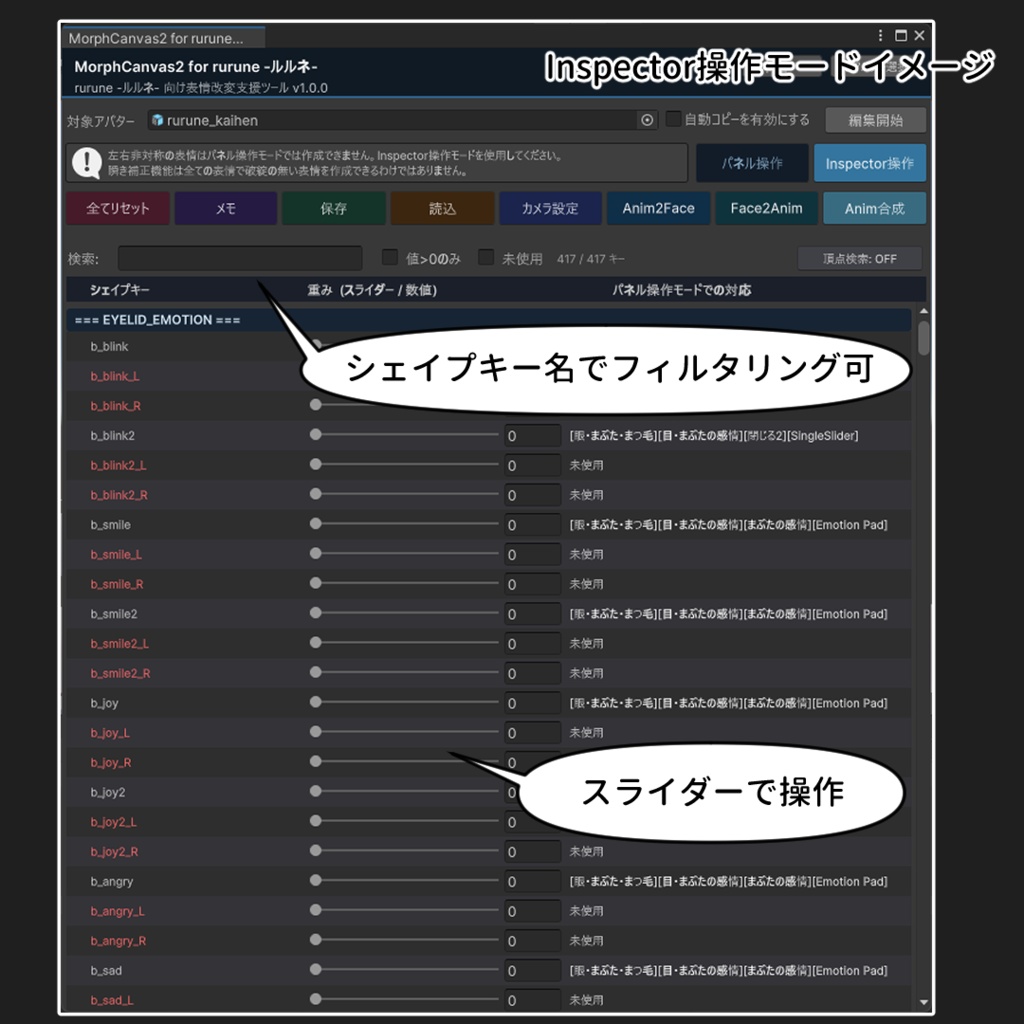This screenshot has height=1024, width=1024.
Task: Click the b_blink2 numeric value field
Action: point(532,436)
